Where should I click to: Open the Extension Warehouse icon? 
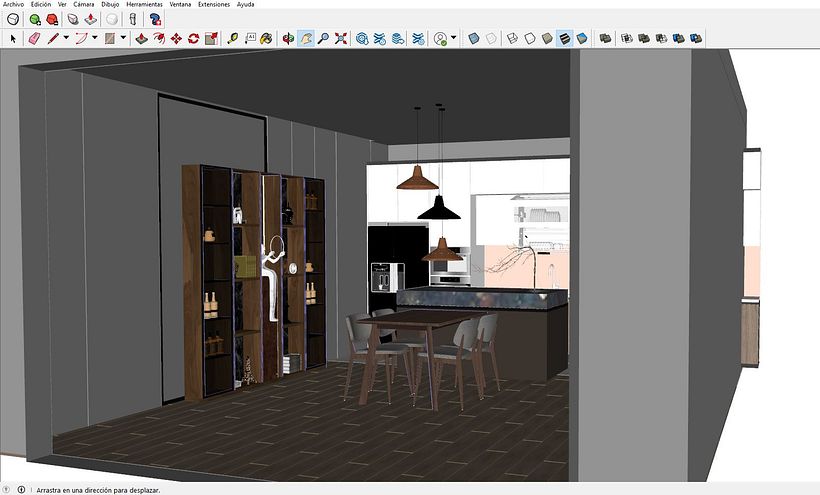[380, 38]
